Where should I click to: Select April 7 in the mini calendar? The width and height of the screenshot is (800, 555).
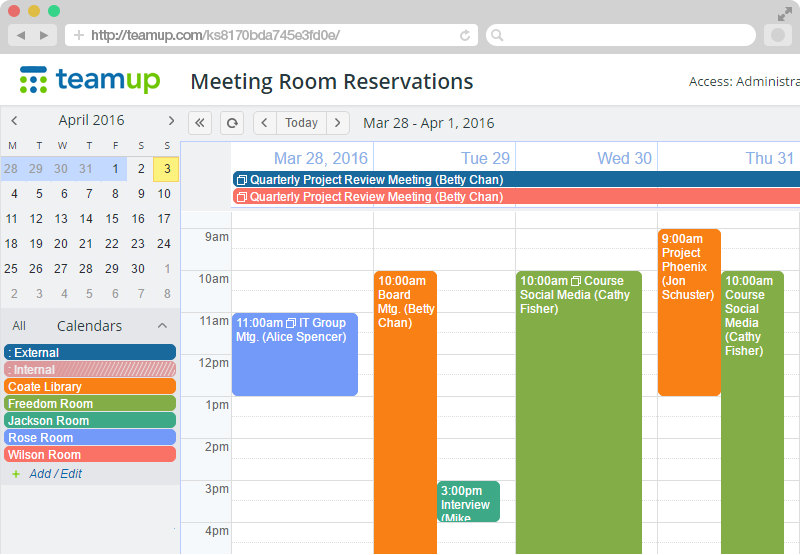coord(89,194)
